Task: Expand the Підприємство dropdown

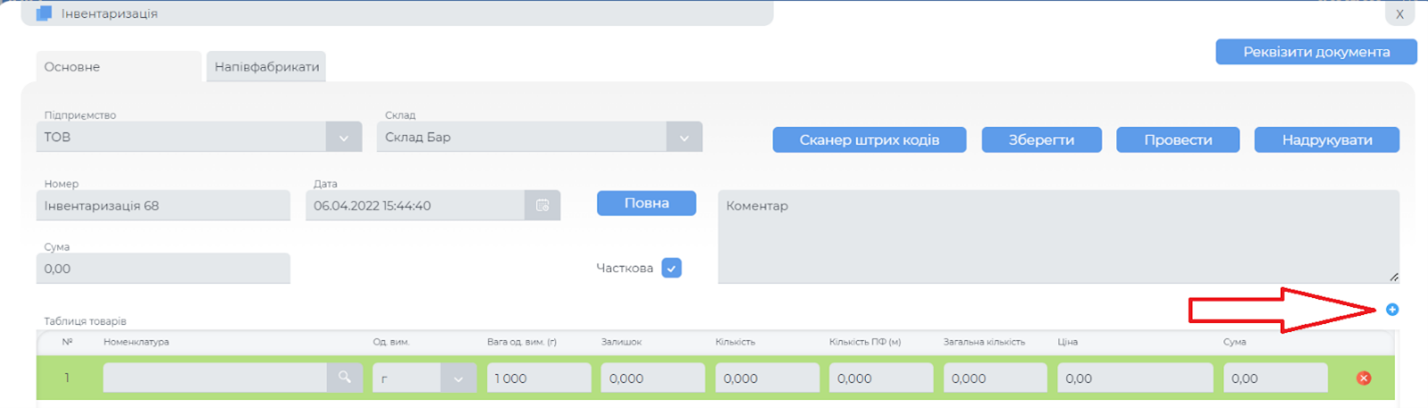Action: tap(343, 137)
